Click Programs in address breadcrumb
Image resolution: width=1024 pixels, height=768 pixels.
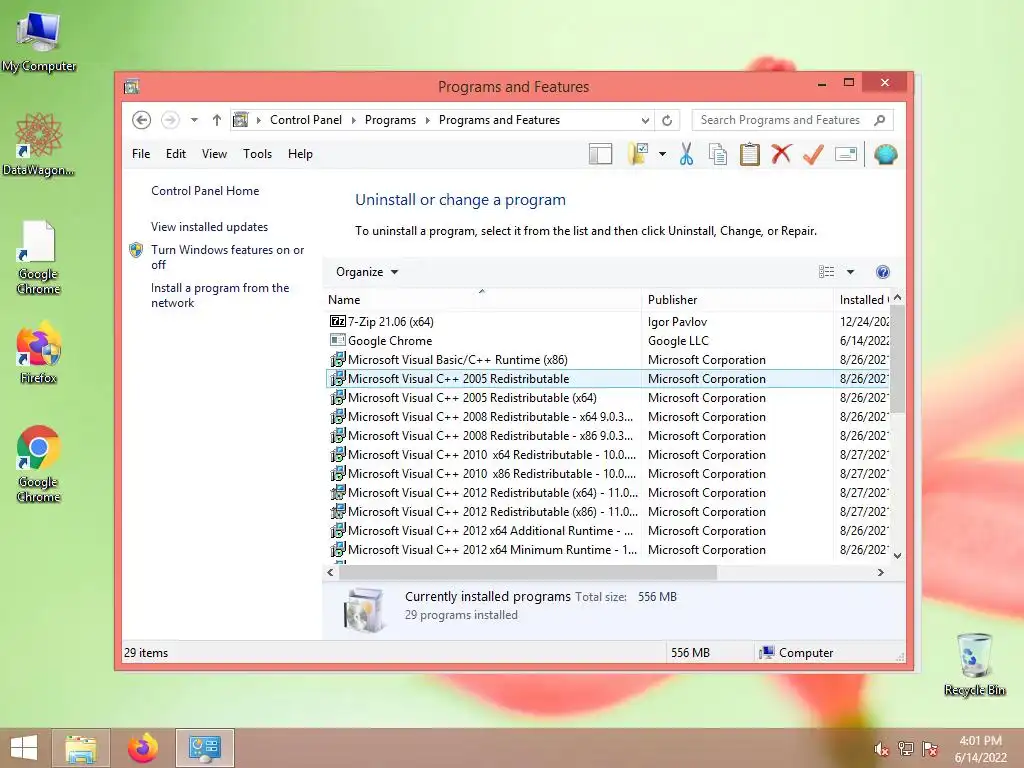pyautogui.click(x=391, y=120)
